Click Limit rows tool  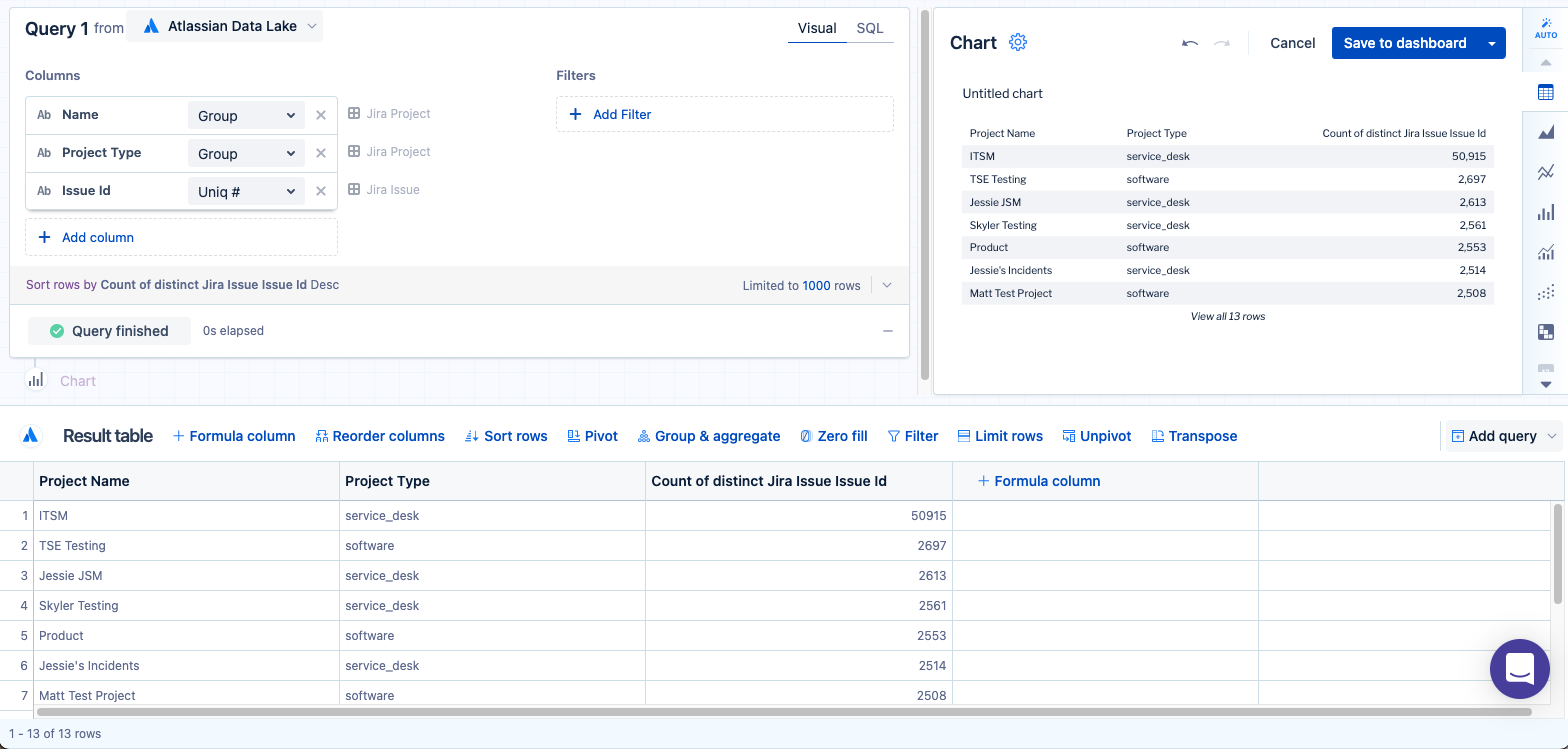pyautogui.click(x=1000, y=436)
